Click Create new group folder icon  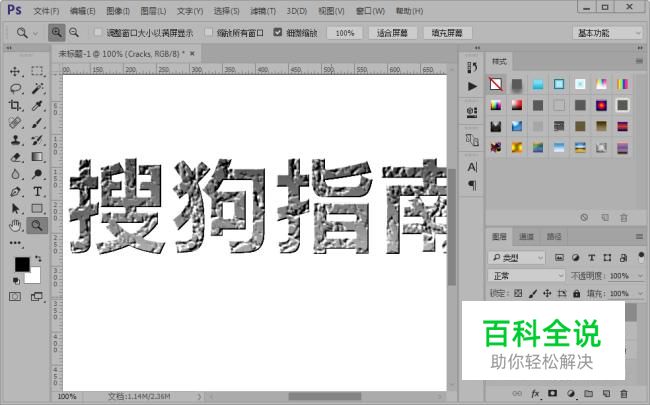588,393
